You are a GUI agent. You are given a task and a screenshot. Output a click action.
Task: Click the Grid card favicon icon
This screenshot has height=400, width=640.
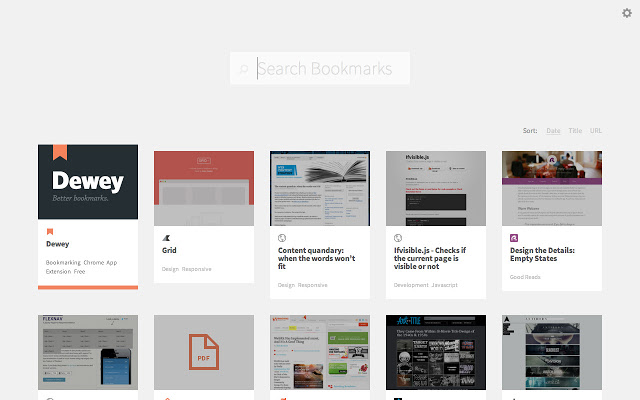[x=166, y=239]
